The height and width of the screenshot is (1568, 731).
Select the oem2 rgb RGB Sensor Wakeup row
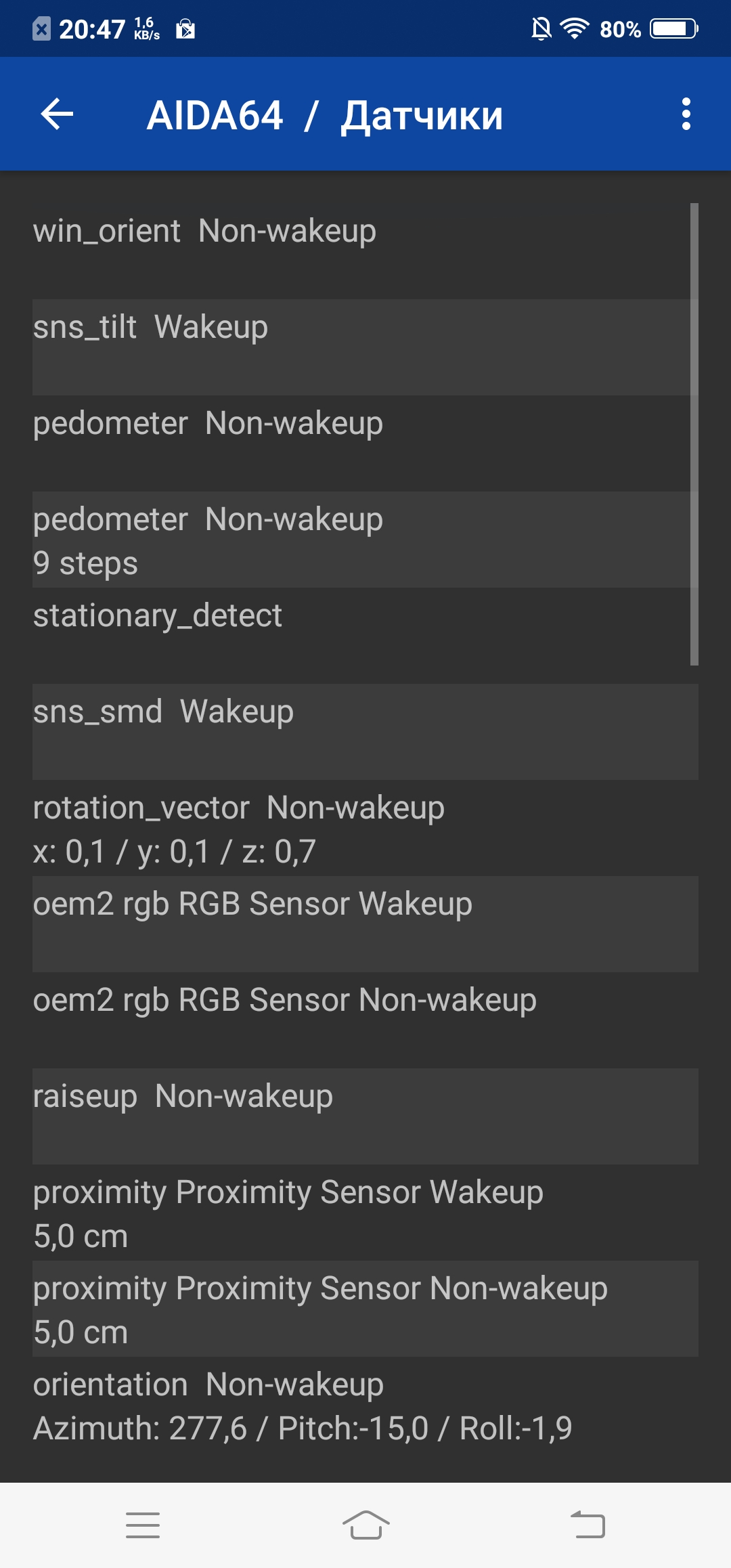365,924
